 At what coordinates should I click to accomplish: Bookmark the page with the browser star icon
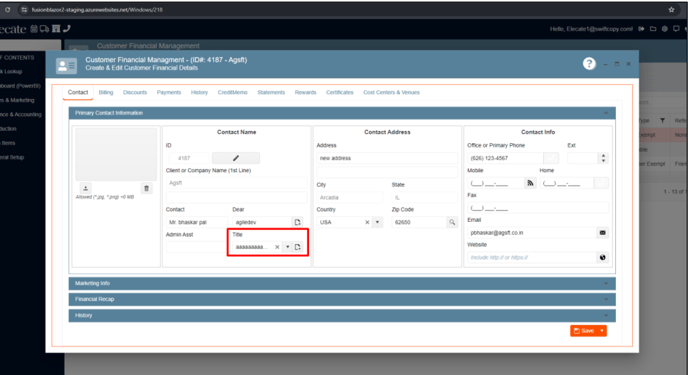click(x=671, y=10)
